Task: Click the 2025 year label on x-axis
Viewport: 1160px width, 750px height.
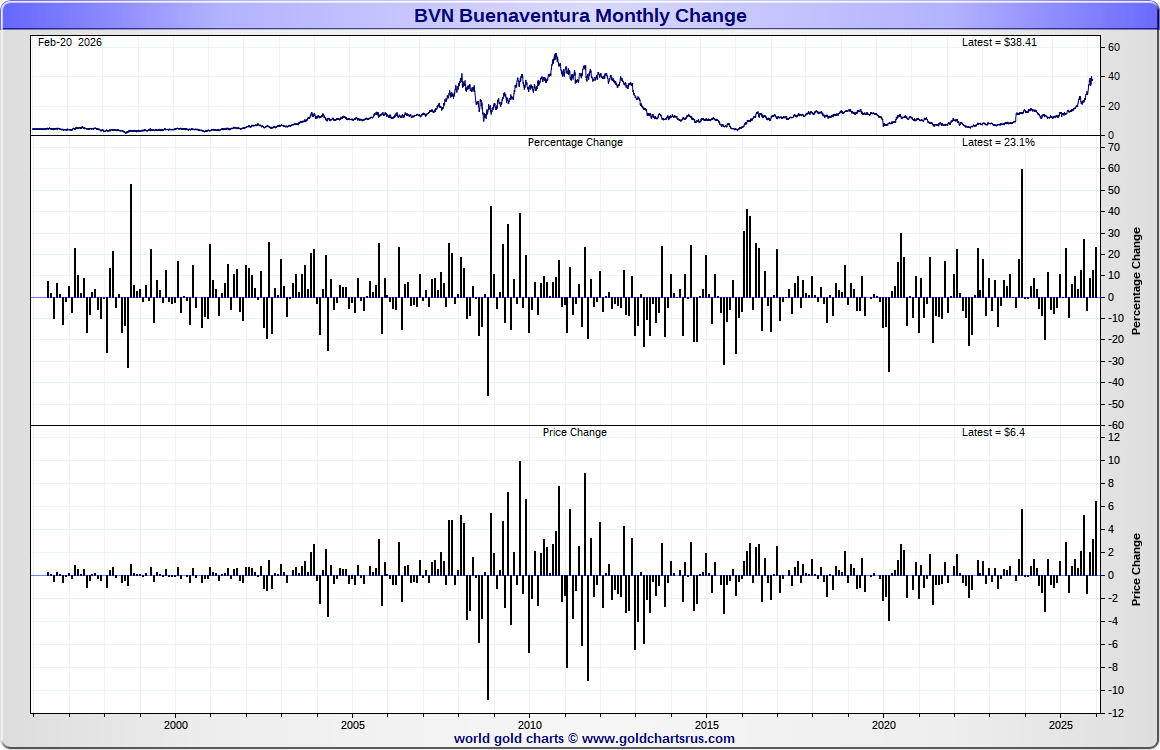Action: coord(1061,725)
